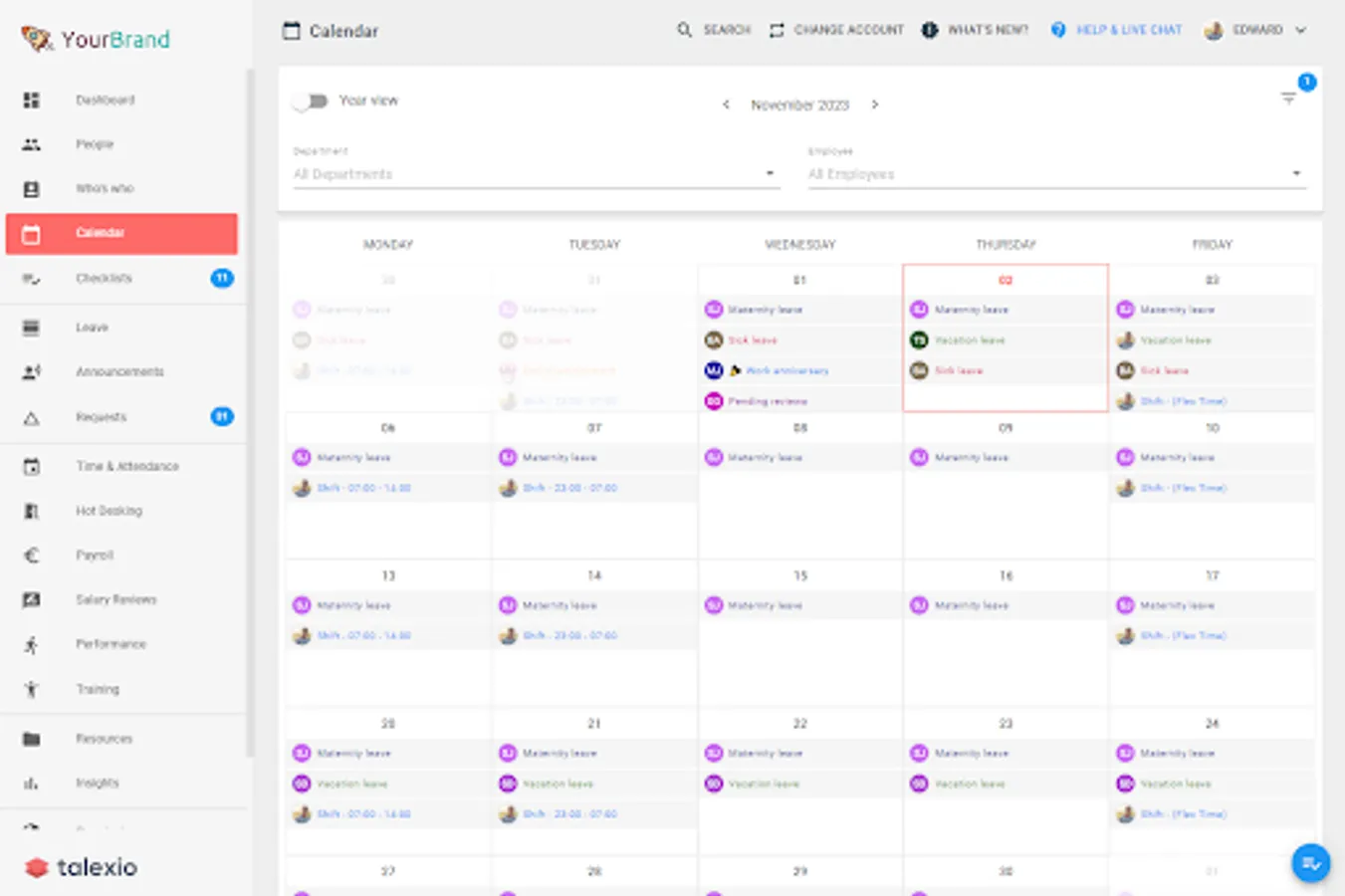The height and width of the screenshot is (896, 1345).
Task: Open the Dashboard grid icon in sidebar
Action: (x=32, y=100)
